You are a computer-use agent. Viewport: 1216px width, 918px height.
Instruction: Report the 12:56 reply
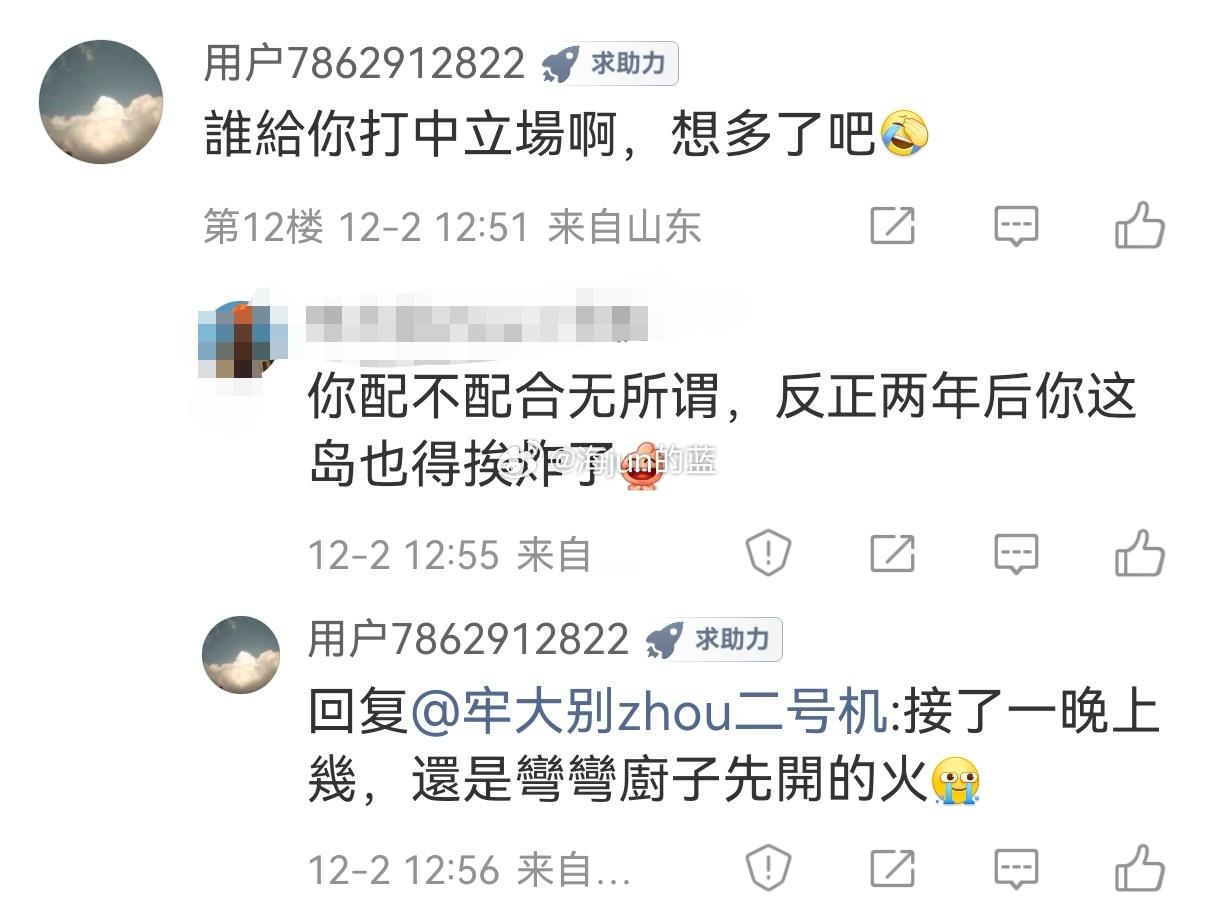click(768, 868)
